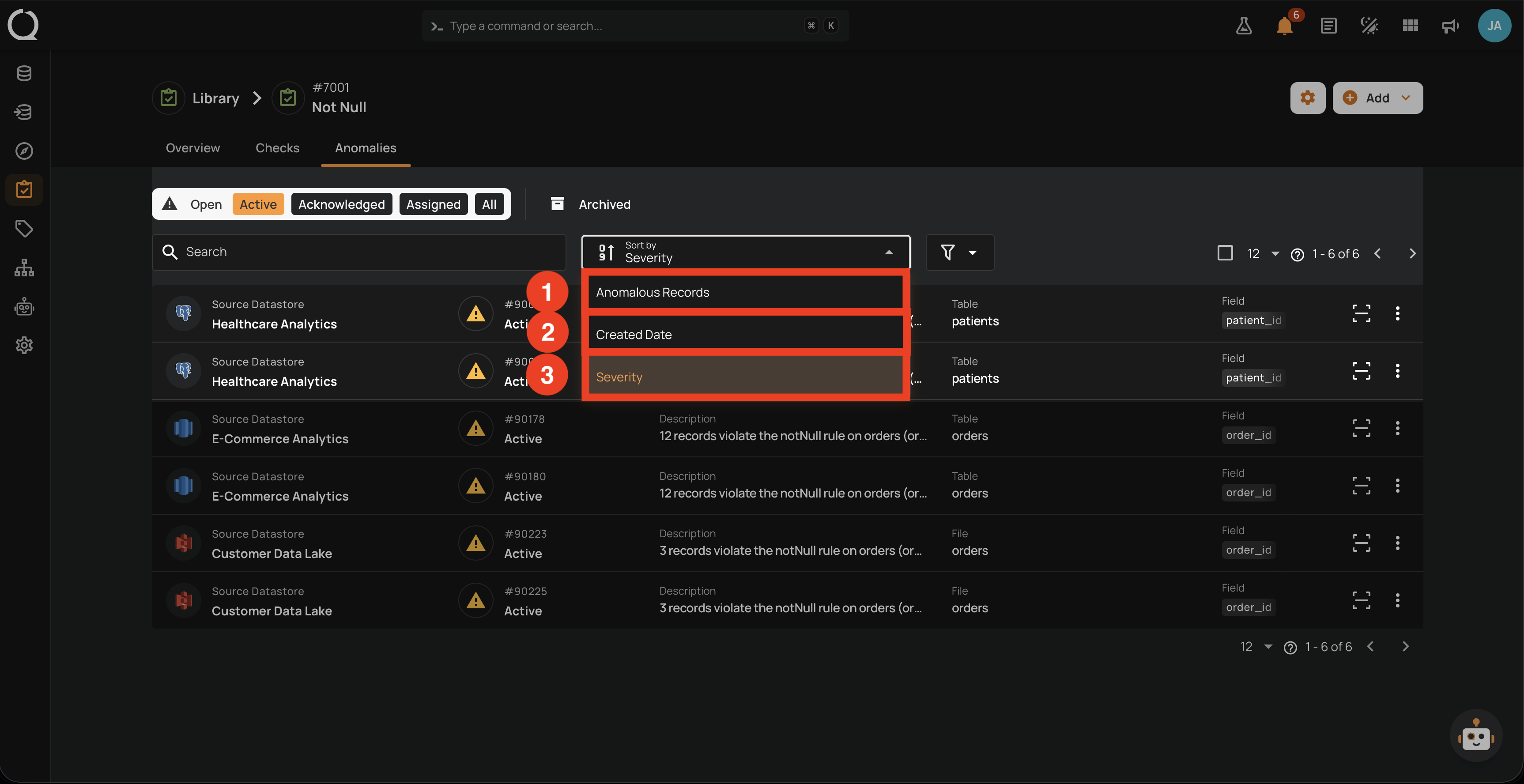Go to Library breadcrumb
Image resolution: width=1524 pixels, height=784 pixels.
[x=196, y=98]
